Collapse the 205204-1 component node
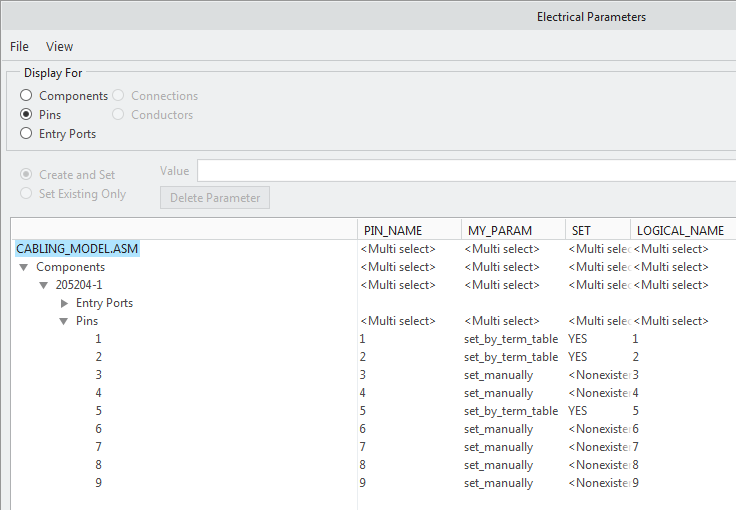 [44, 285]
